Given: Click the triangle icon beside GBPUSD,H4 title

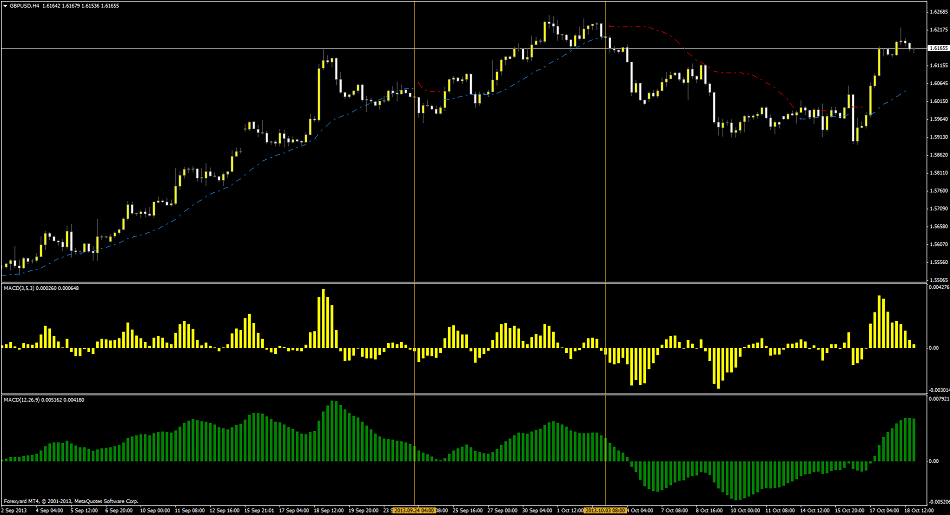Looking at the screenshot, I should click(5, 6).
